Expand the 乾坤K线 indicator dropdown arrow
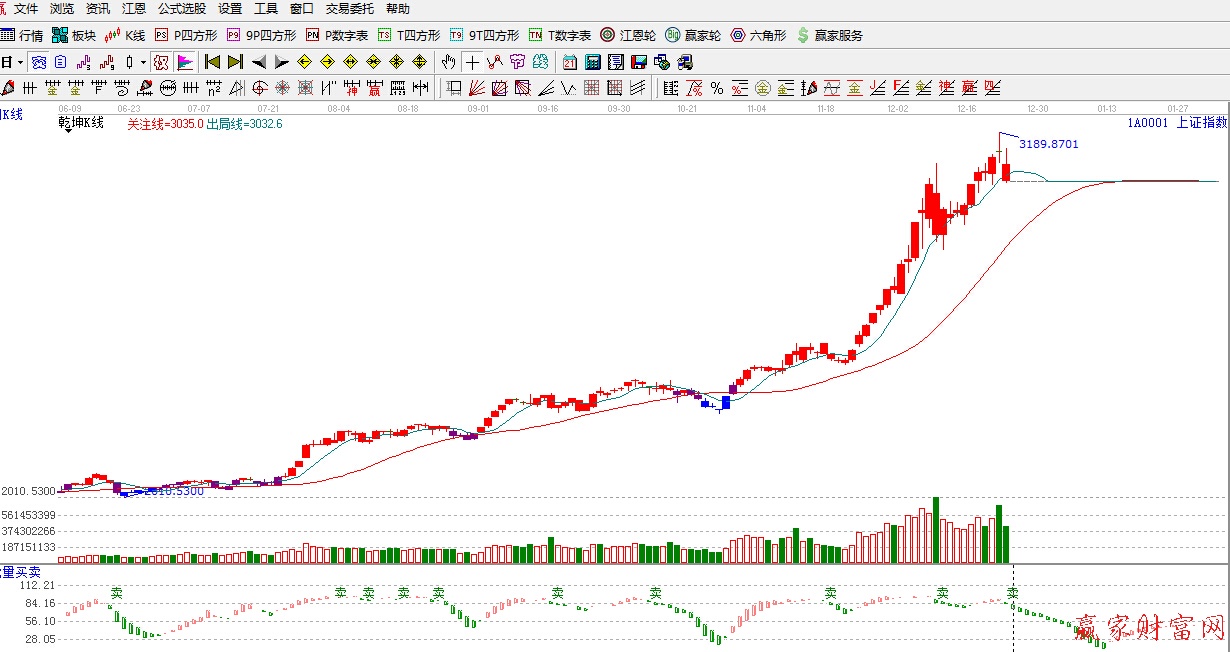The height and width of the screenshot is (652, 1230). point(68,131)
